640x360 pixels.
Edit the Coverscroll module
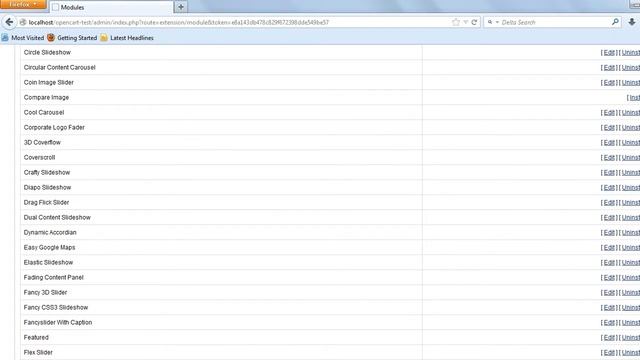click(609, 158)
